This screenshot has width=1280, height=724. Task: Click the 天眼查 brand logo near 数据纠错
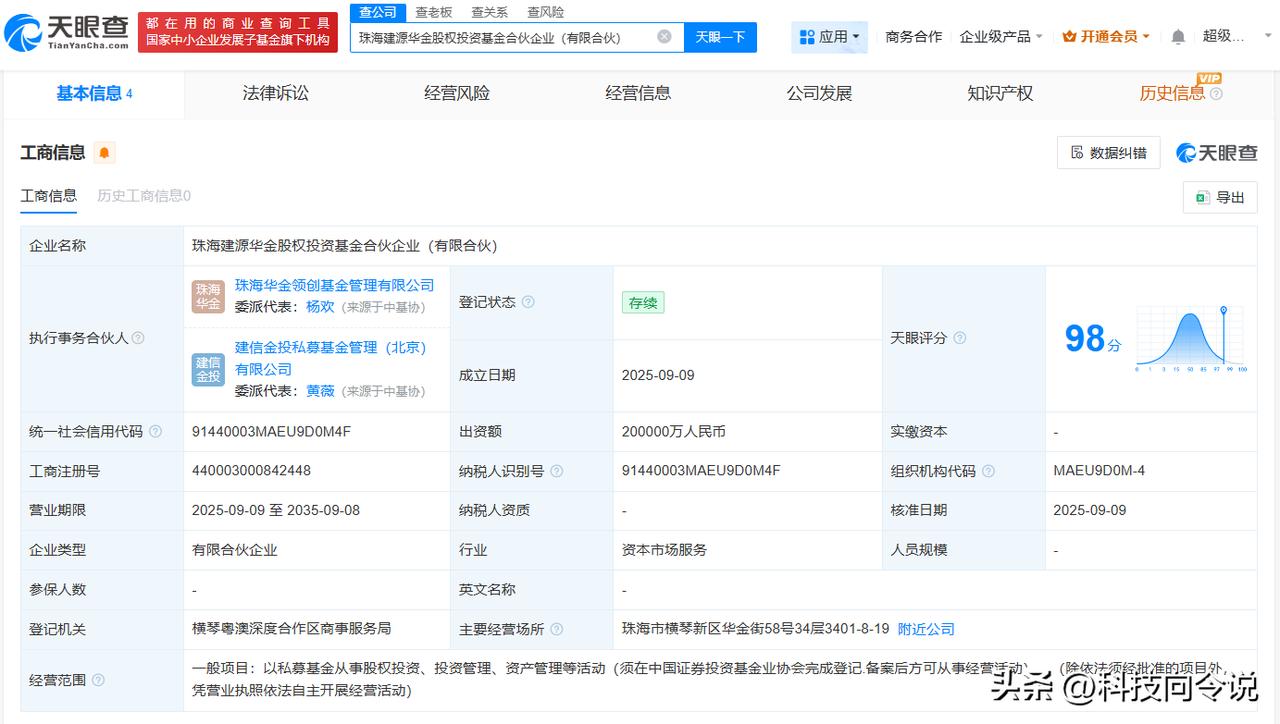[x=1216, y=153]
